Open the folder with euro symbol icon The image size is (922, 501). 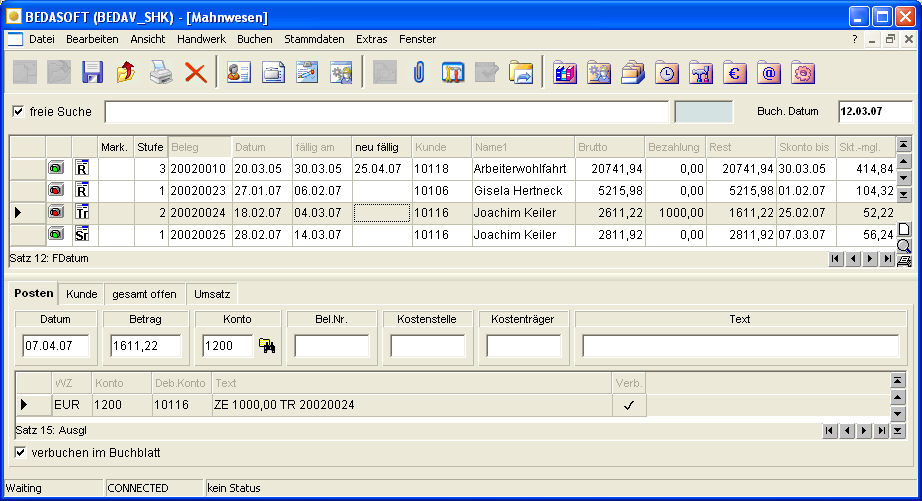[735, 73]
